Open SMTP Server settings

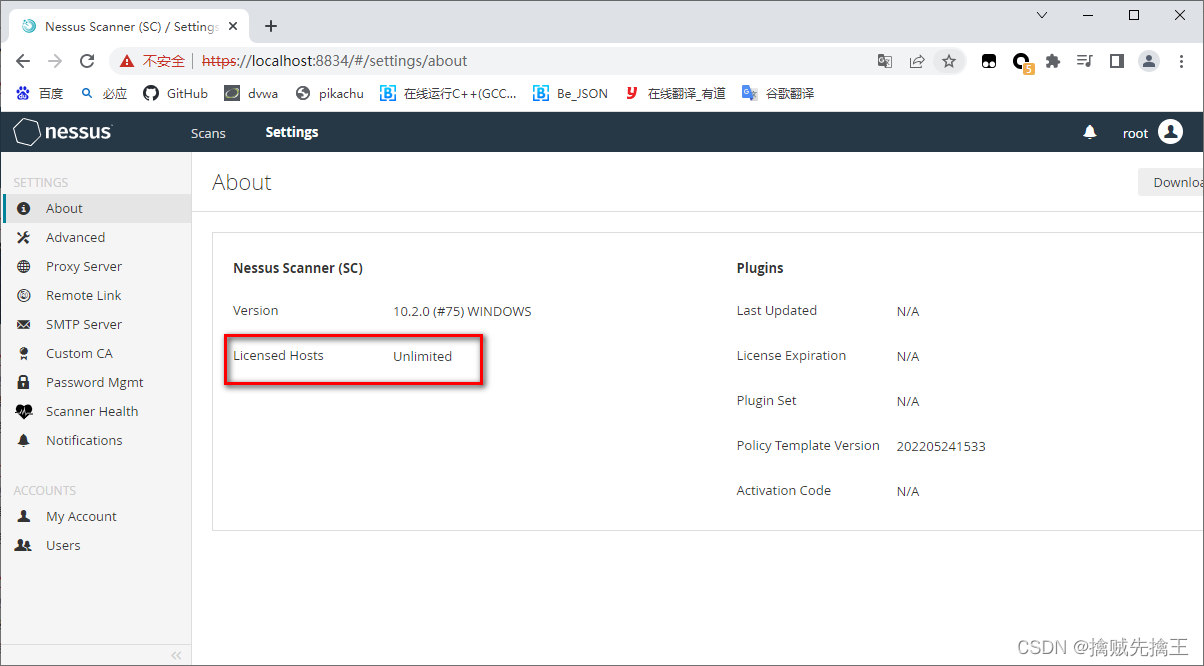tap(96, 325)
